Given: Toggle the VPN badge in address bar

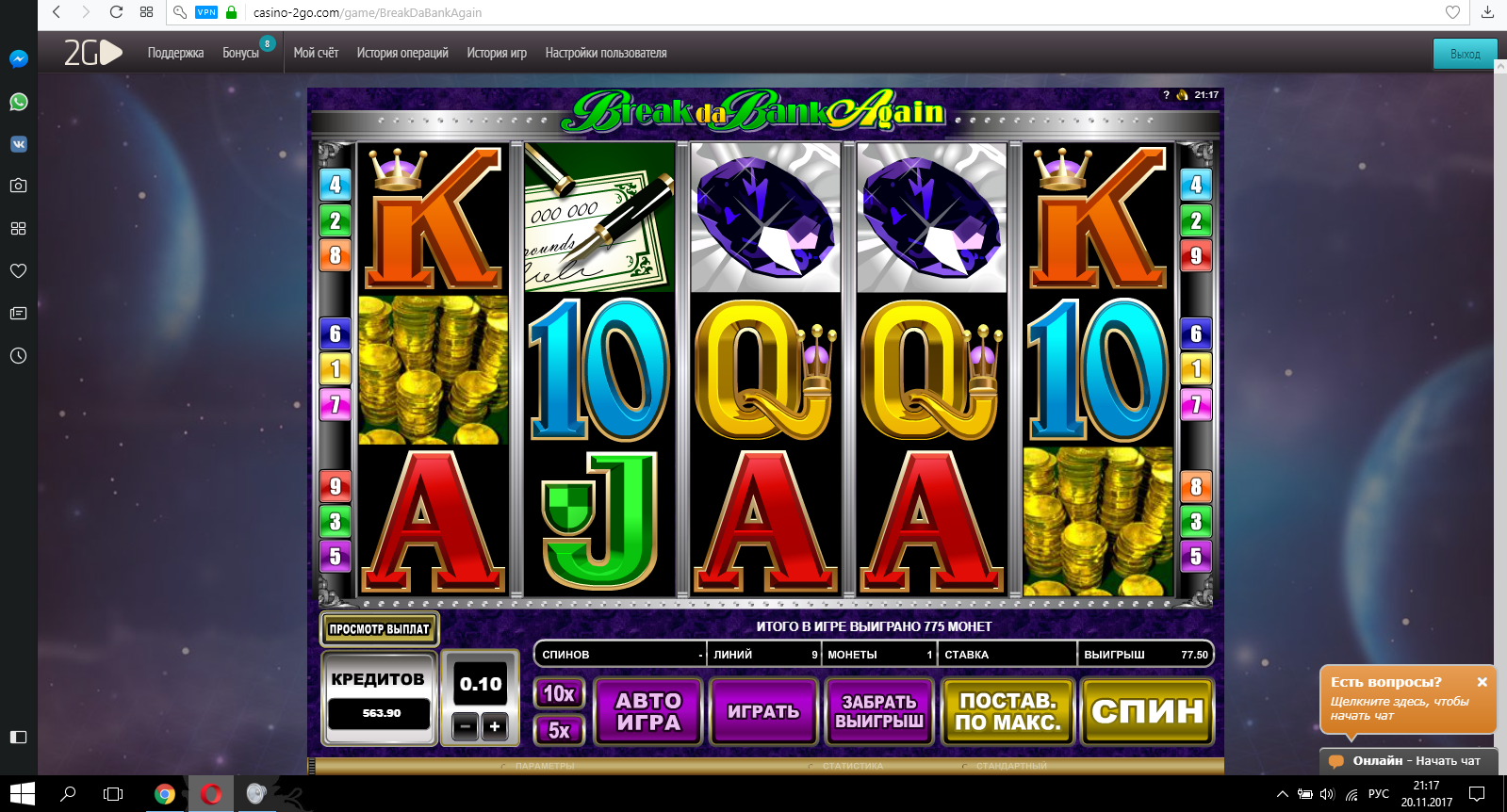Looking at the screenshot, I should pyautogui.click(x=206, y=12).
